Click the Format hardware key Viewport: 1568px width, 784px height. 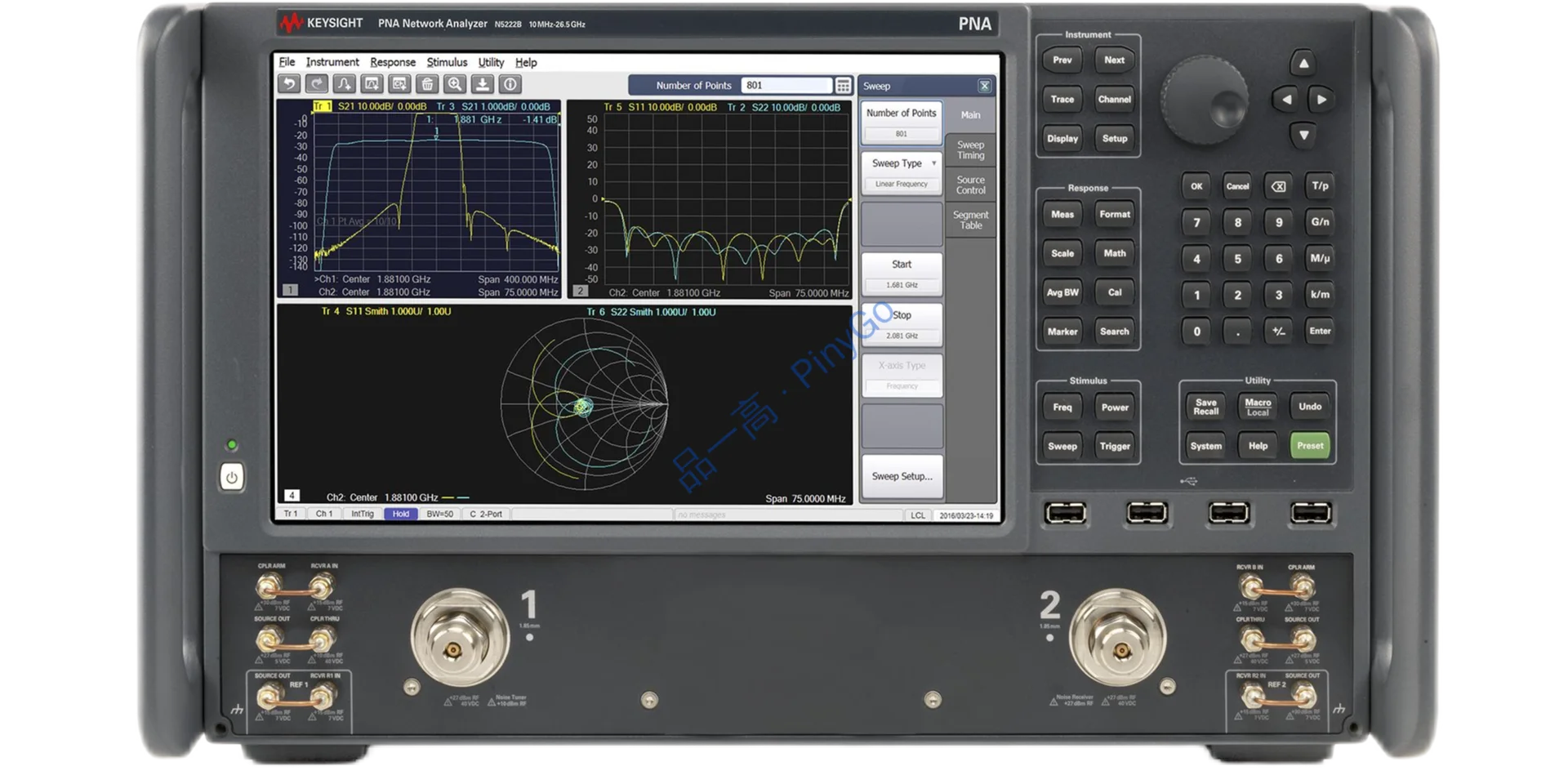point(1115,215)
